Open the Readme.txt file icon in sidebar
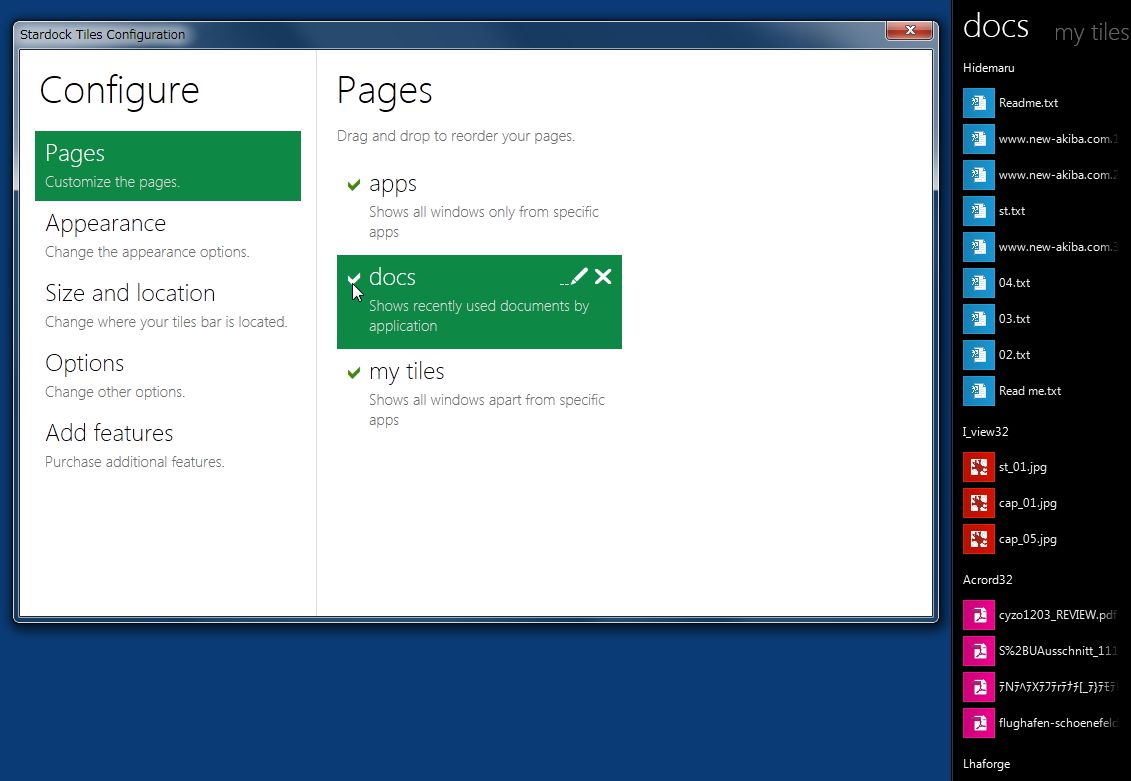The width and height of the screenshot is (1131, 781). pos(978,102)
